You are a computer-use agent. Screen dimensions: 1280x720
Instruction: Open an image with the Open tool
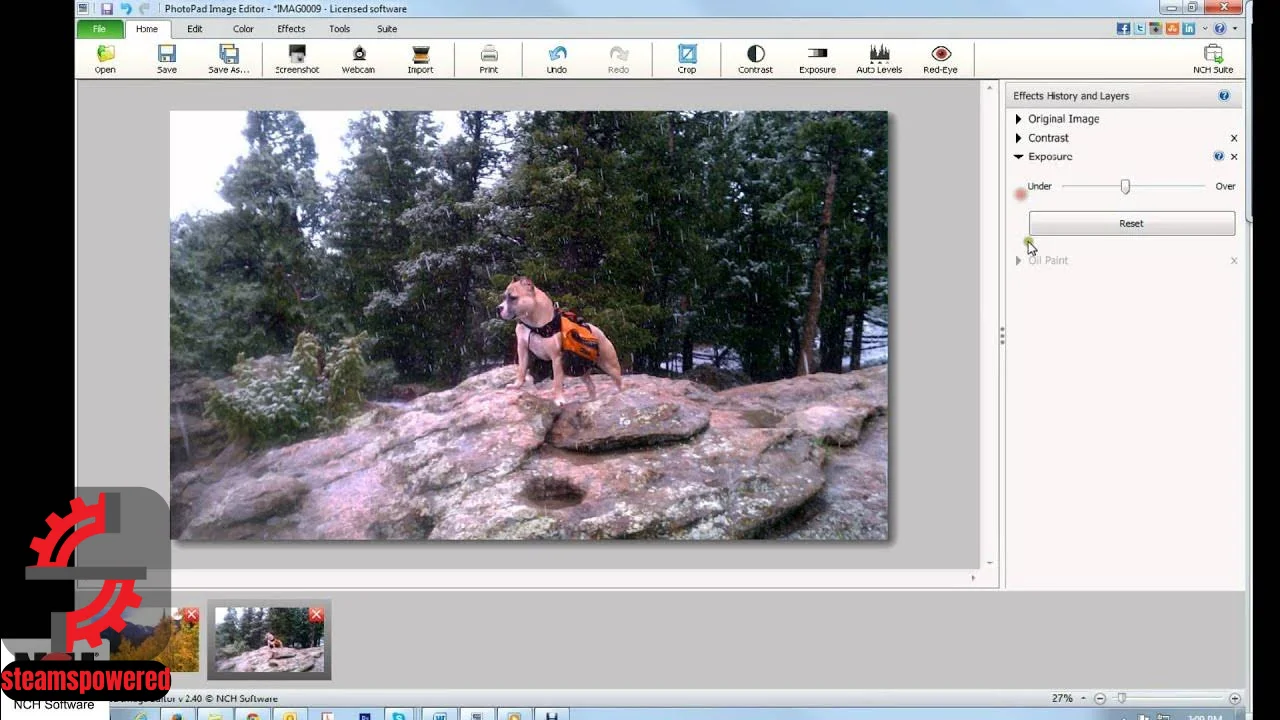[x=105, y=60]
